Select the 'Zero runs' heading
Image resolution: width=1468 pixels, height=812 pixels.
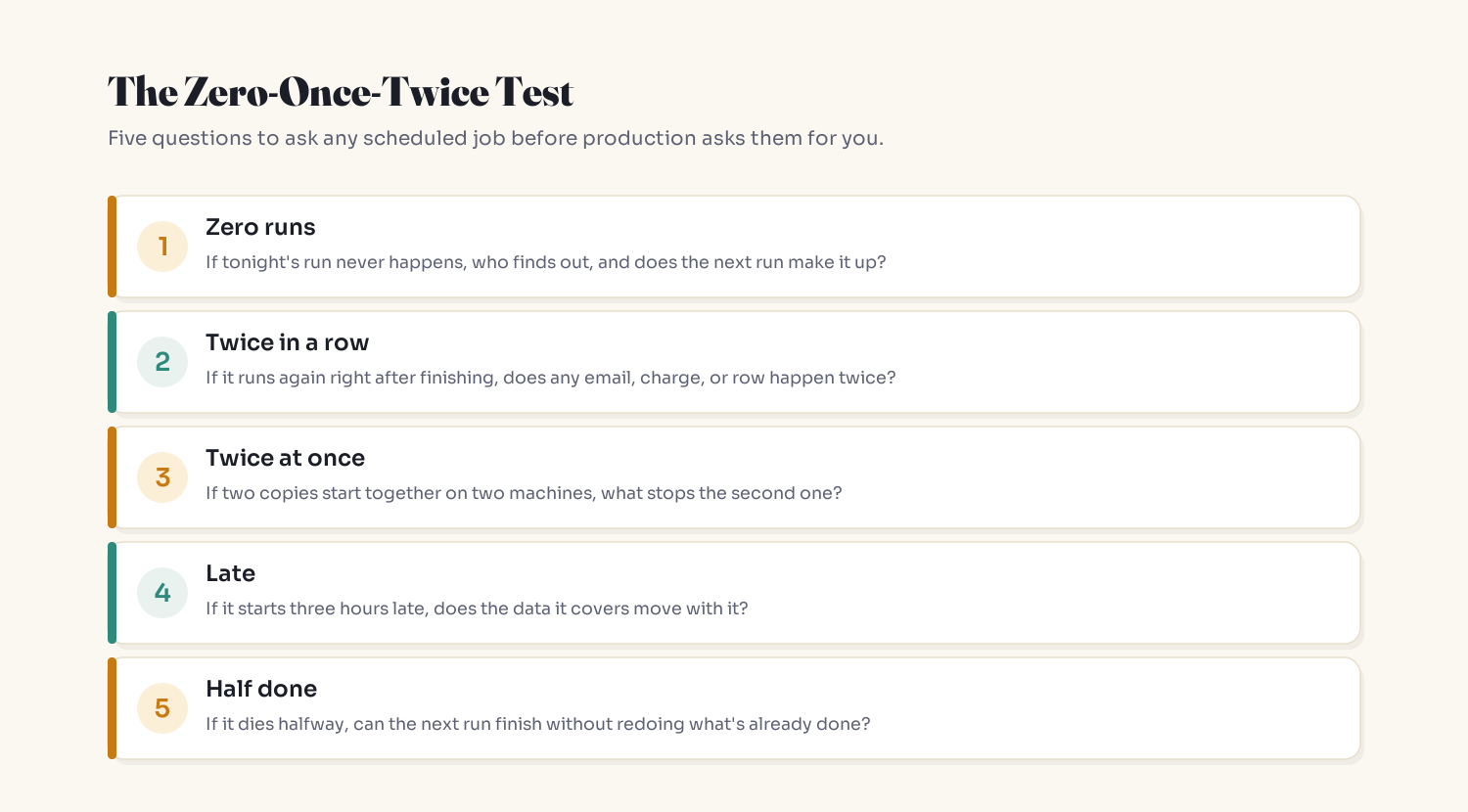point(260,227)
